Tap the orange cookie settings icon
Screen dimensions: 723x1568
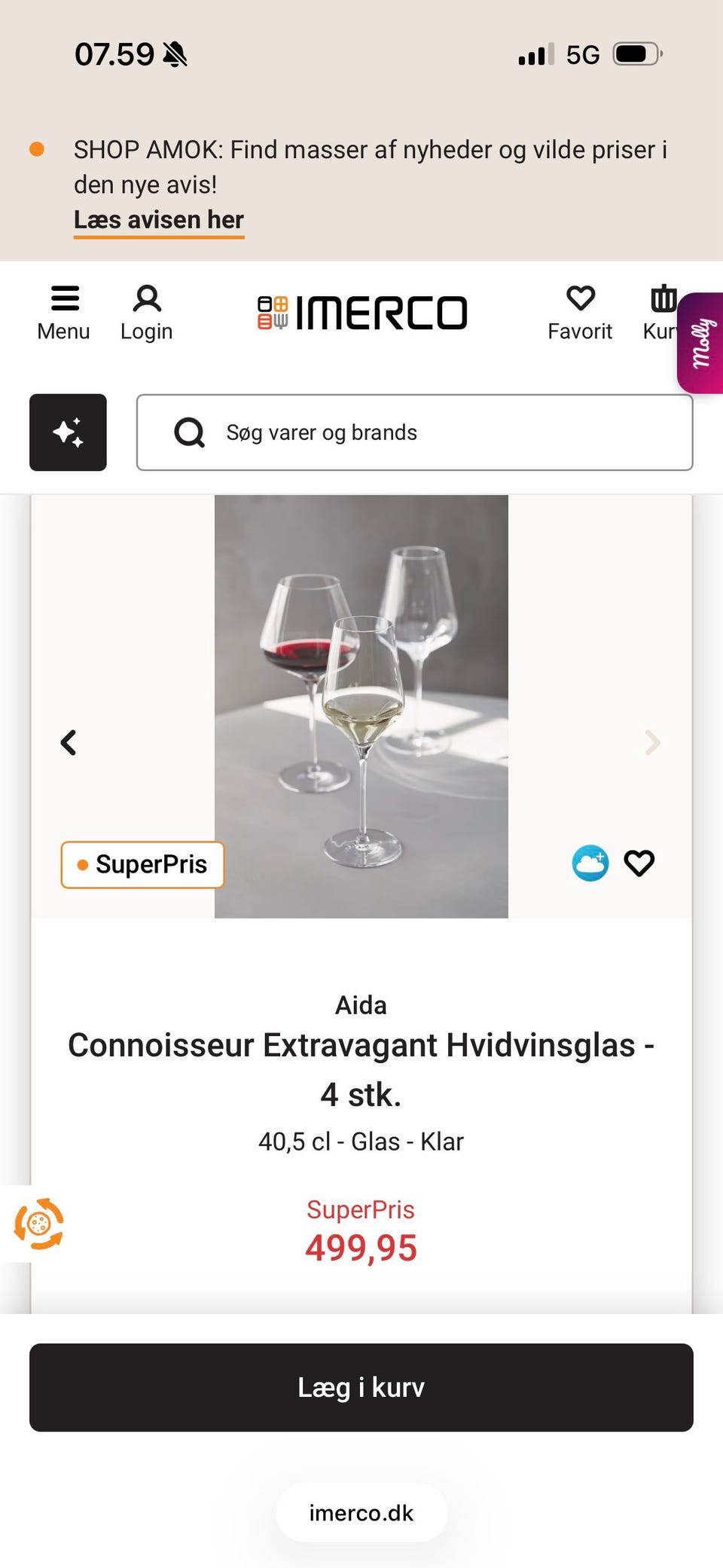click(39, 1224)
